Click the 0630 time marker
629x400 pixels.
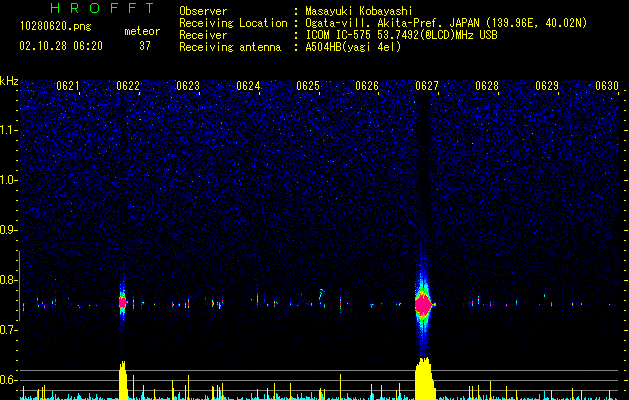pyautogui.click(x=607, y=86)
